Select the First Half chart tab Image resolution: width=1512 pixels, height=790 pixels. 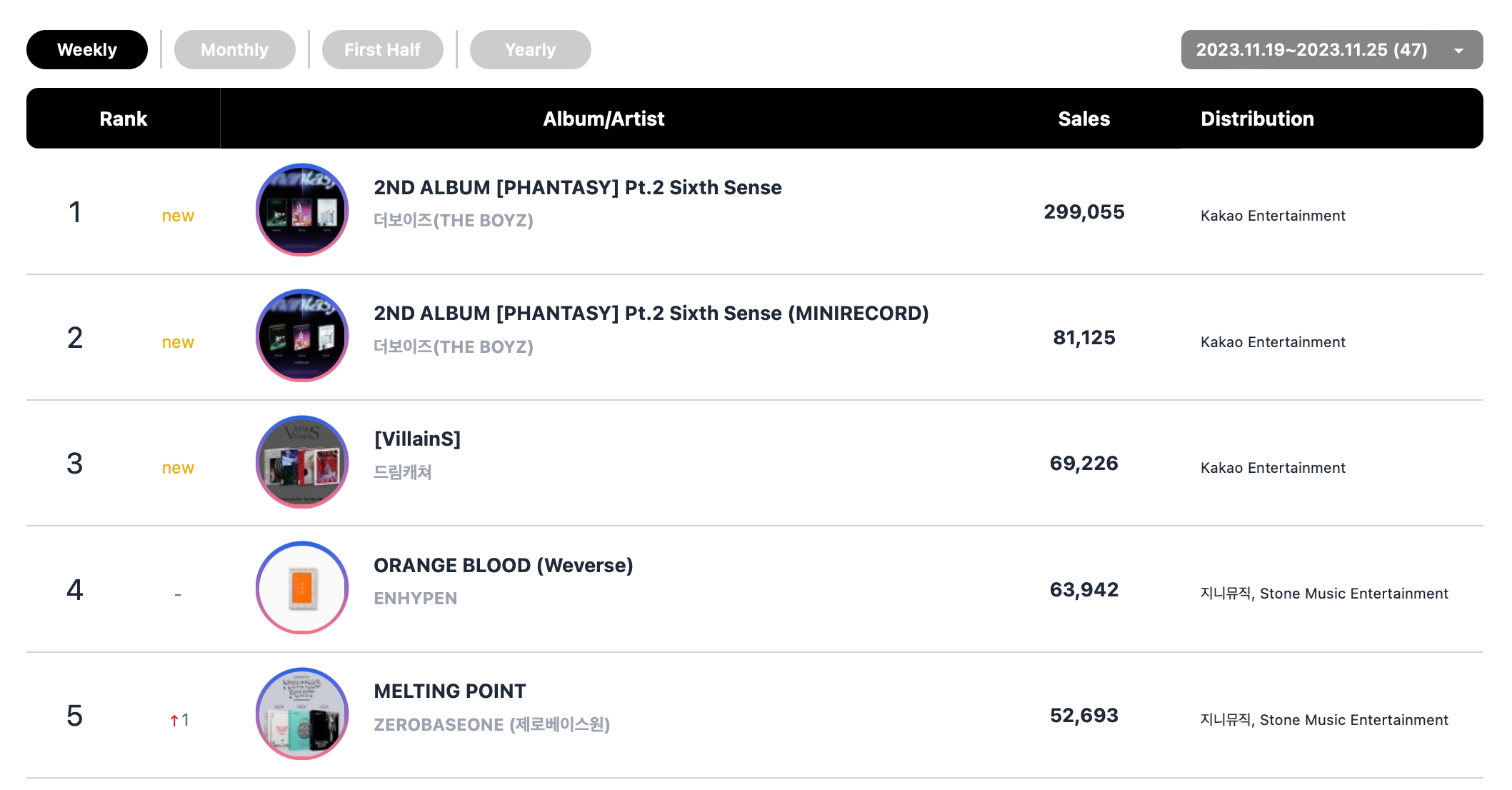point(382,50)
